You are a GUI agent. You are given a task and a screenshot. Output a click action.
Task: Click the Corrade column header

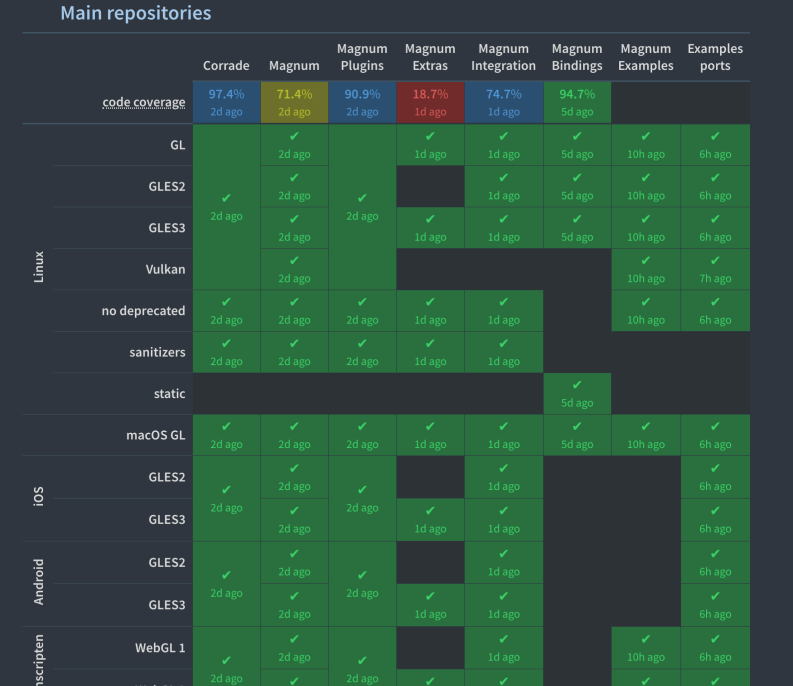226,66
